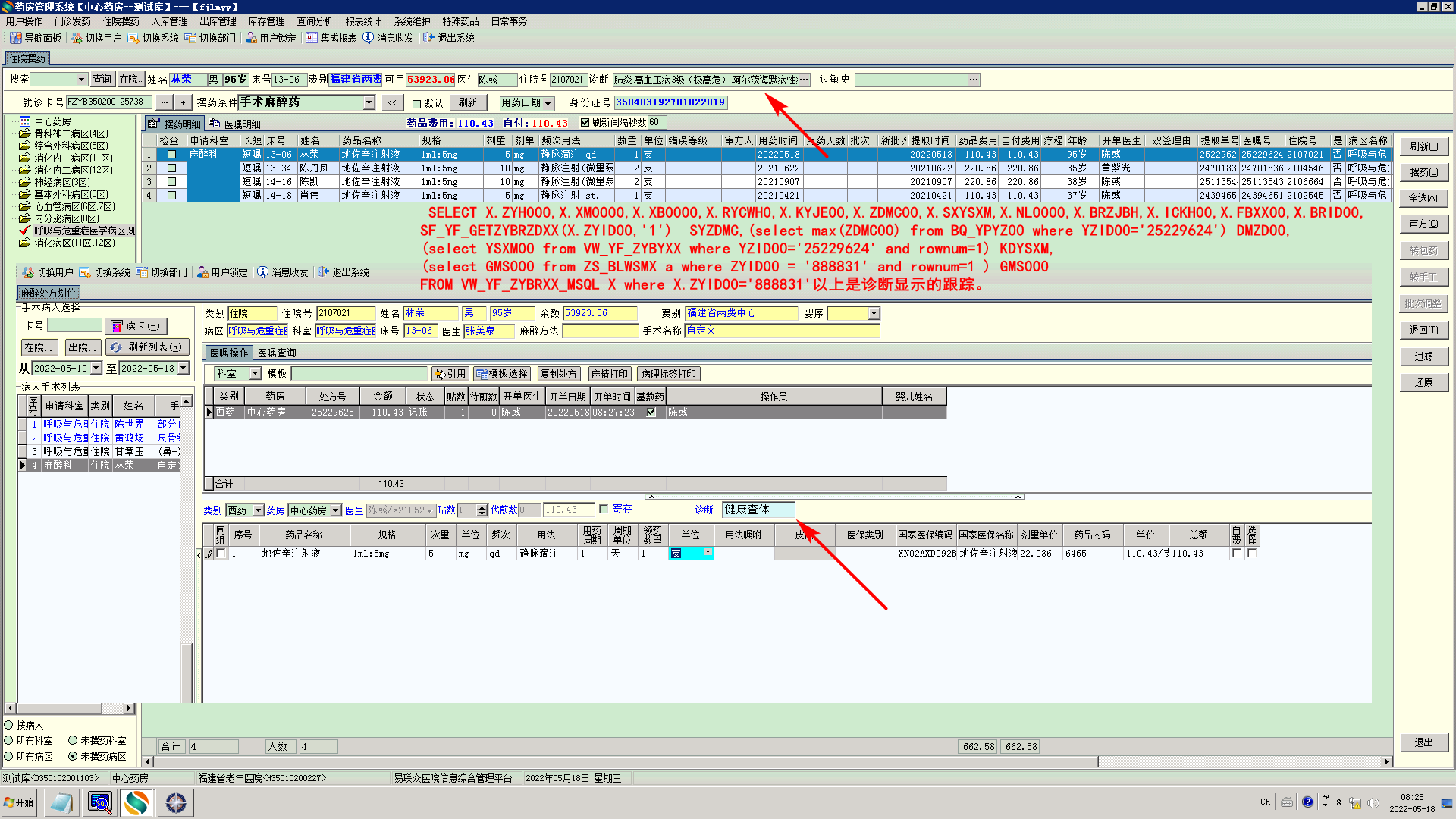Click the 导航面板 toolbar icon

[16, 38]
